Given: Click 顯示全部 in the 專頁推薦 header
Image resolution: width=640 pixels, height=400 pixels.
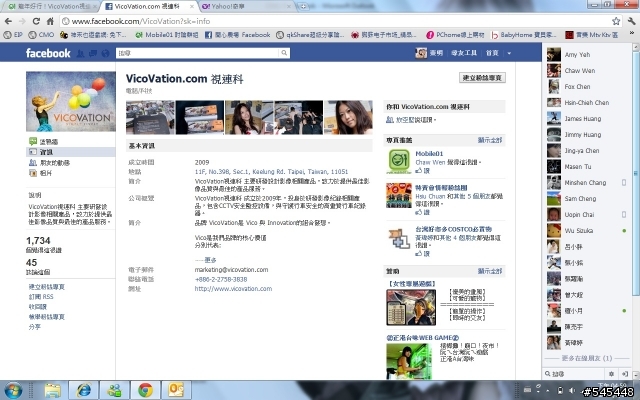Looking at the screenshot, I should pos(490,140).
